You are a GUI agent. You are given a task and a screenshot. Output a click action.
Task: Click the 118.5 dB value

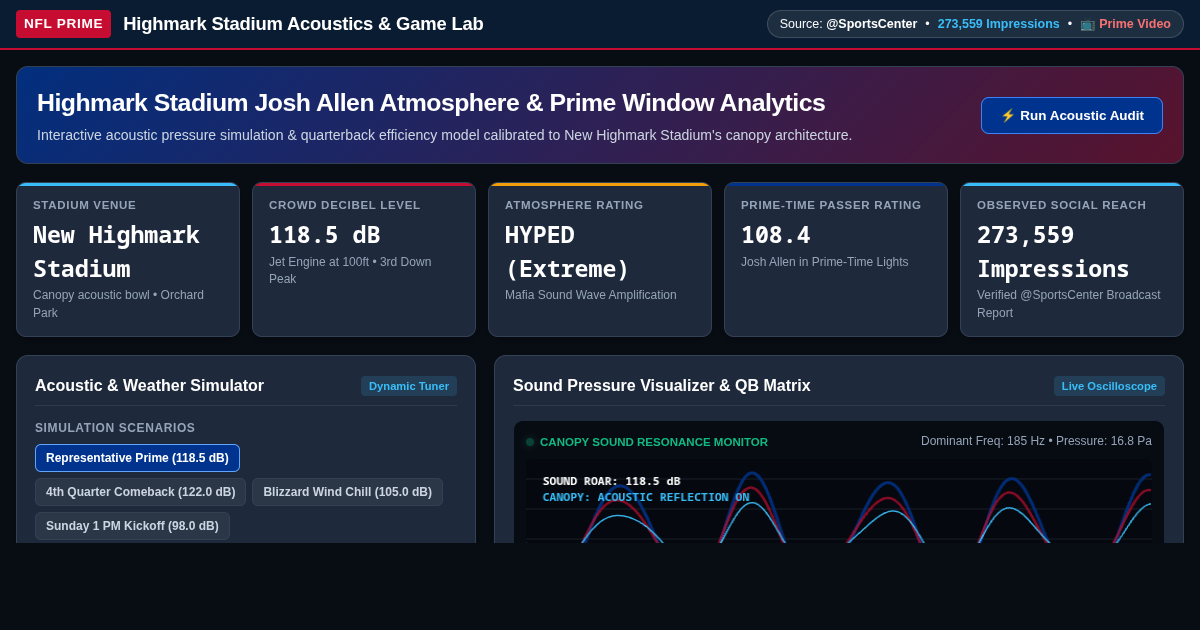(x=324, y=235)
